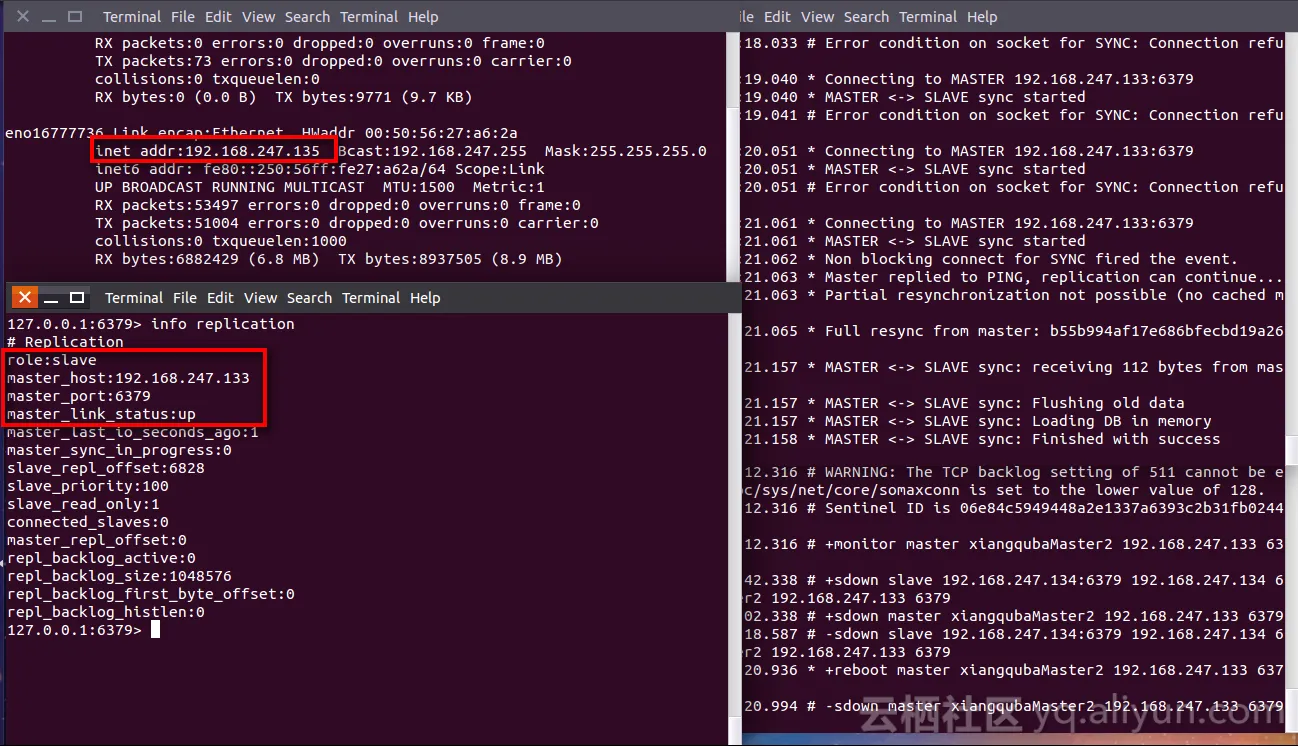
Task: Click 'HWaddr 00:50:56:27:a6:2a' text
Action: point(410,133)
